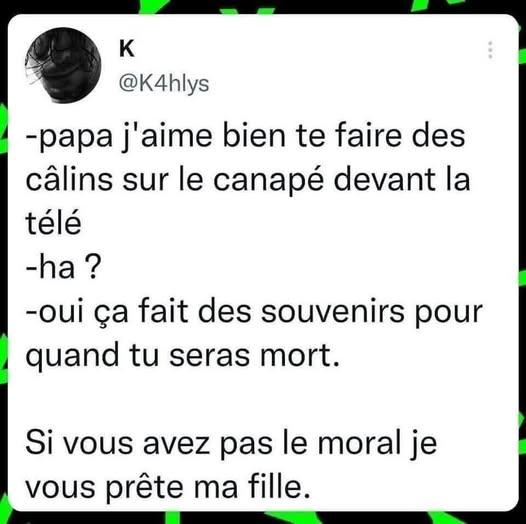The height and width of the screenshot is (524, 526).
Task: Select the line quand tu seras mort.
Action: coord(183,356)
